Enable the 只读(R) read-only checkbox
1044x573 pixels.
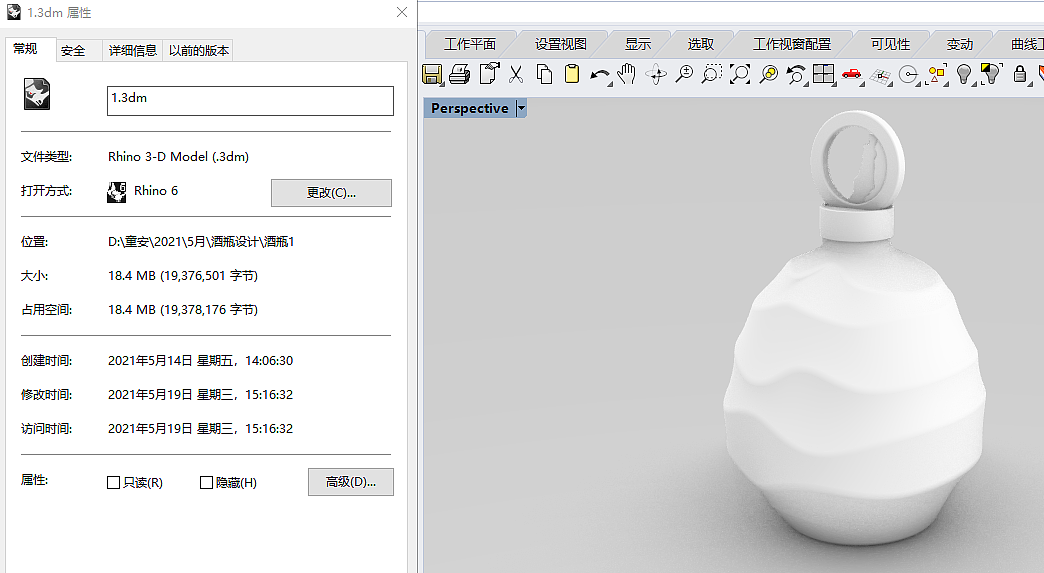coord(113,482)
